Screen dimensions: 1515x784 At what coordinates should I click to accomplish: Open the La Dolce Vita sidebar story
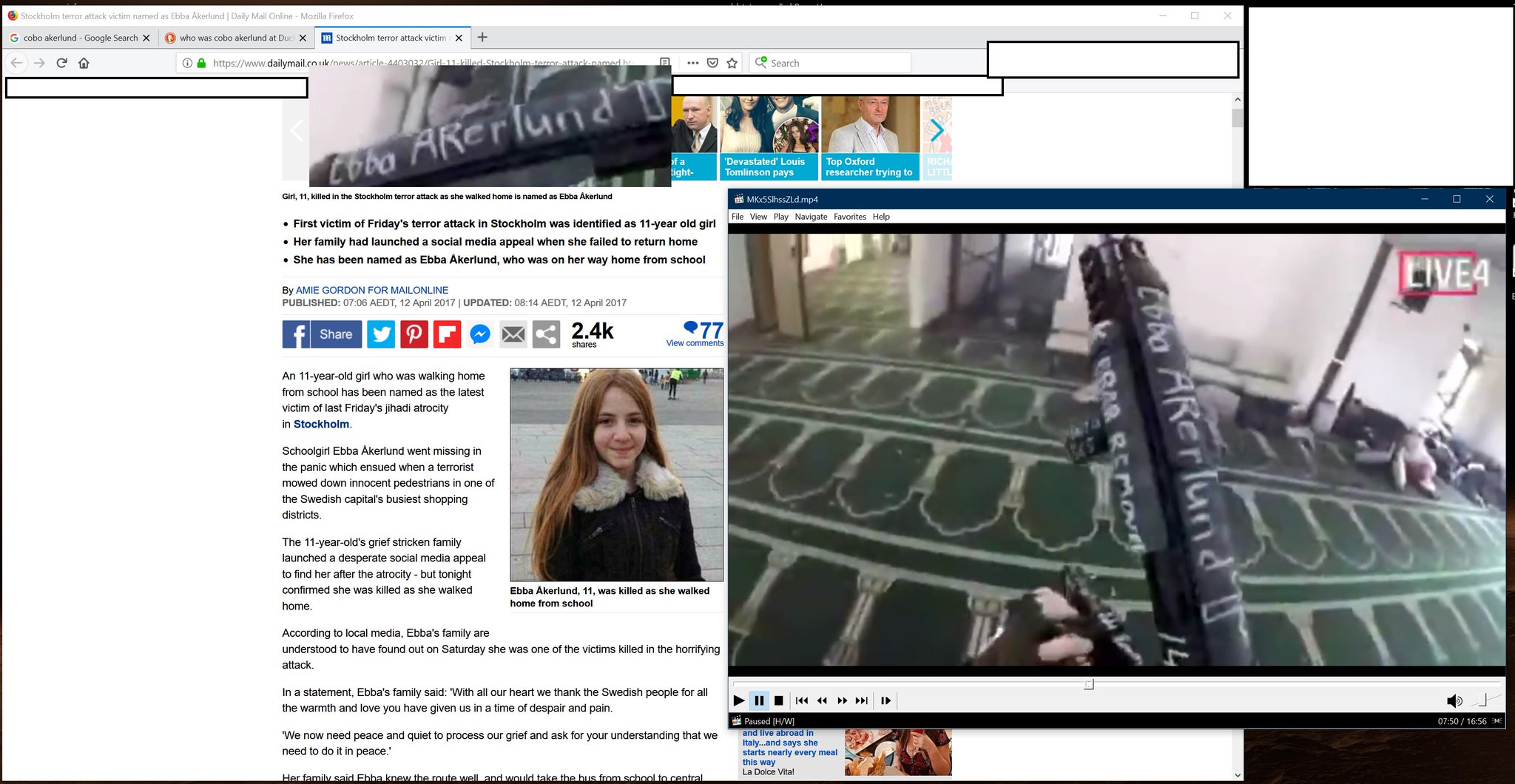(x=846, y=753)
